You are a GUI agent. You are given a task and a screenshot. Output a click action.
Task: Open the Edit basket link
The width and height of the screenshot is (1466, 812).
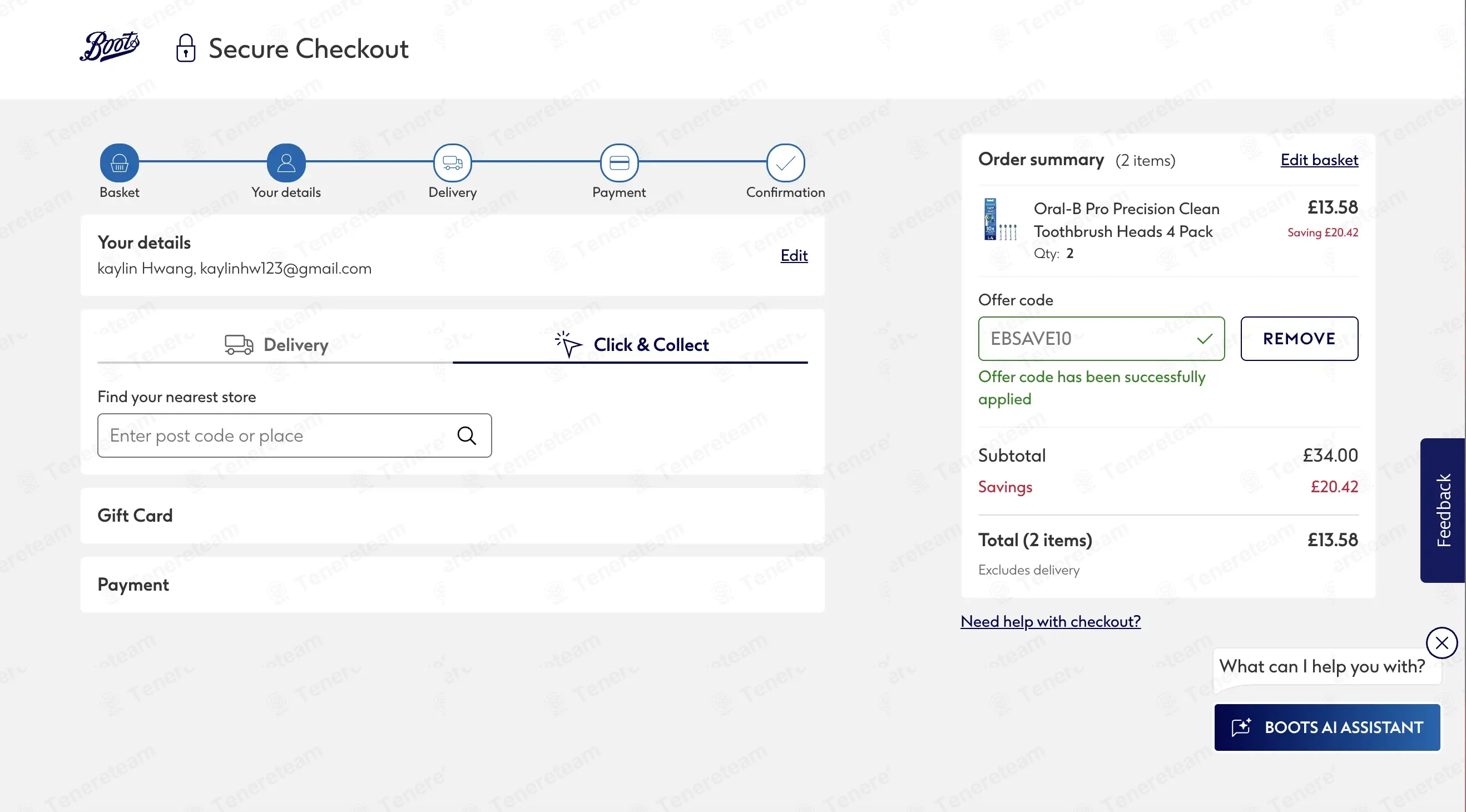[1319, 160]
